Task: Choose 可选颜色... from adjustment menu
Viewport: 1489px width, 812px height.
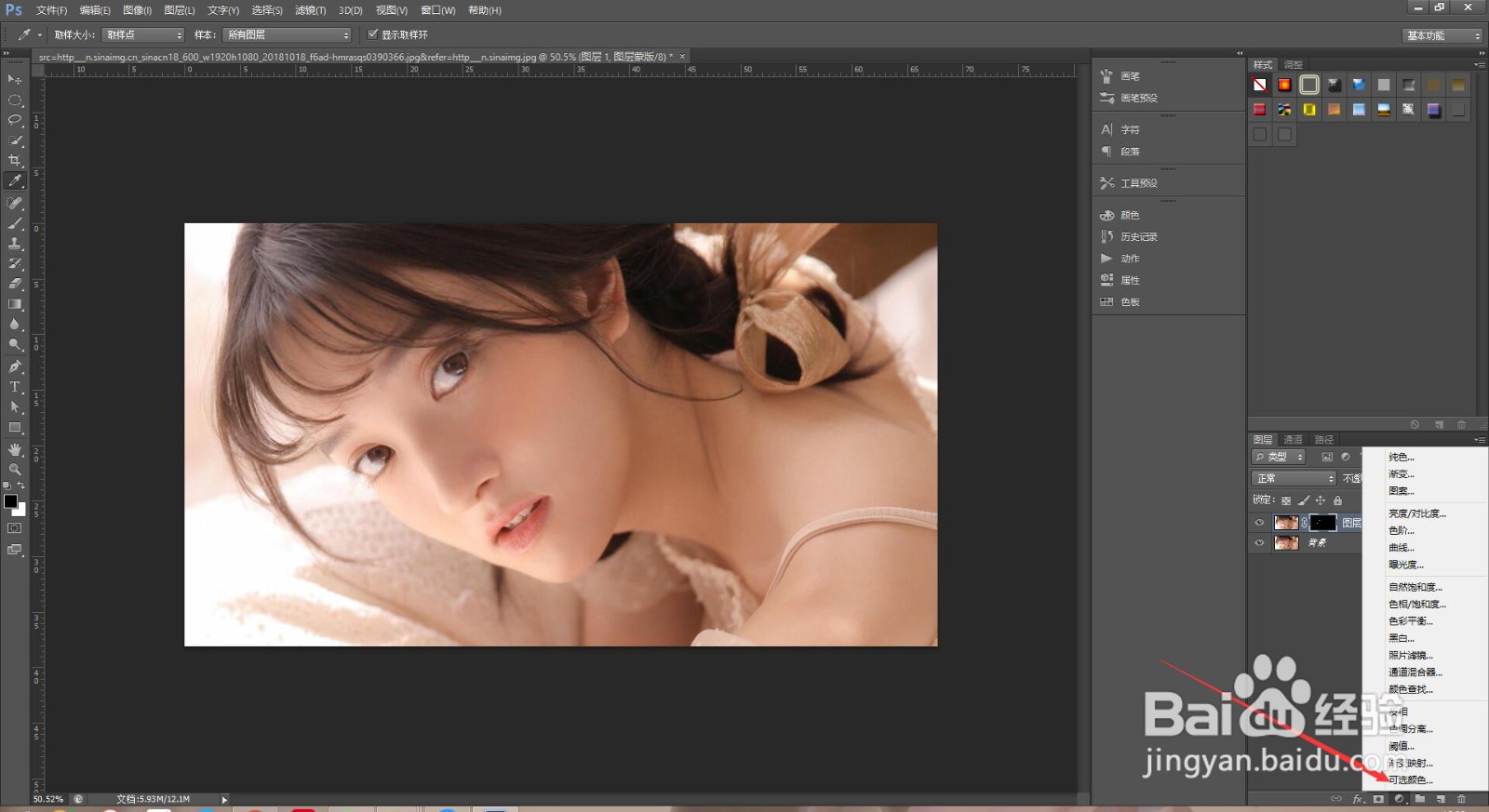Action: coord(1411,780)
